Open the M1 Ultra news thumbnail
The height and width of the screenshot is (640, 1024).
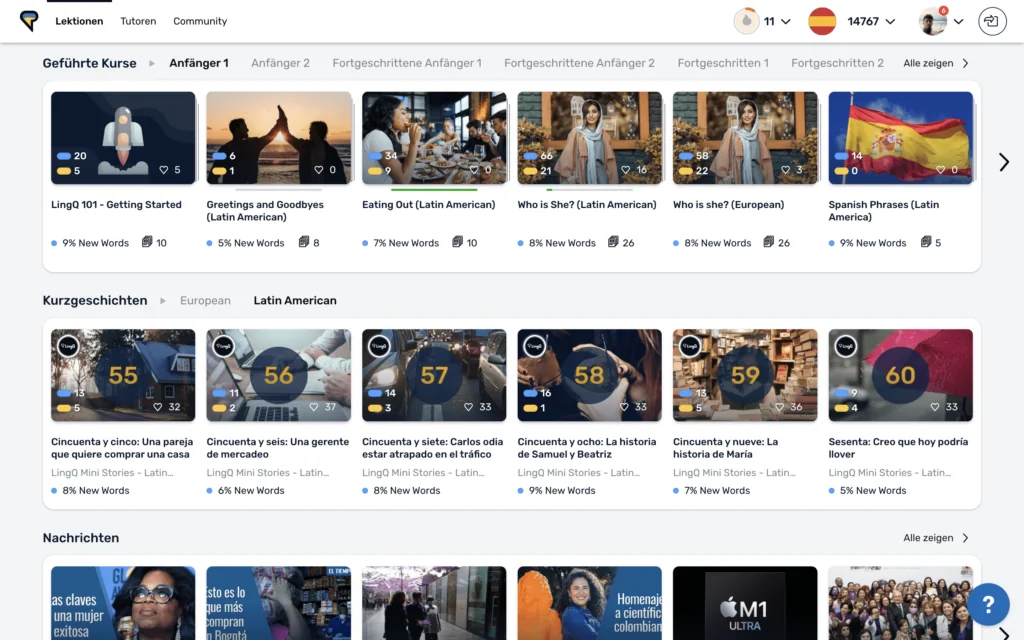(x=745, y=603)
